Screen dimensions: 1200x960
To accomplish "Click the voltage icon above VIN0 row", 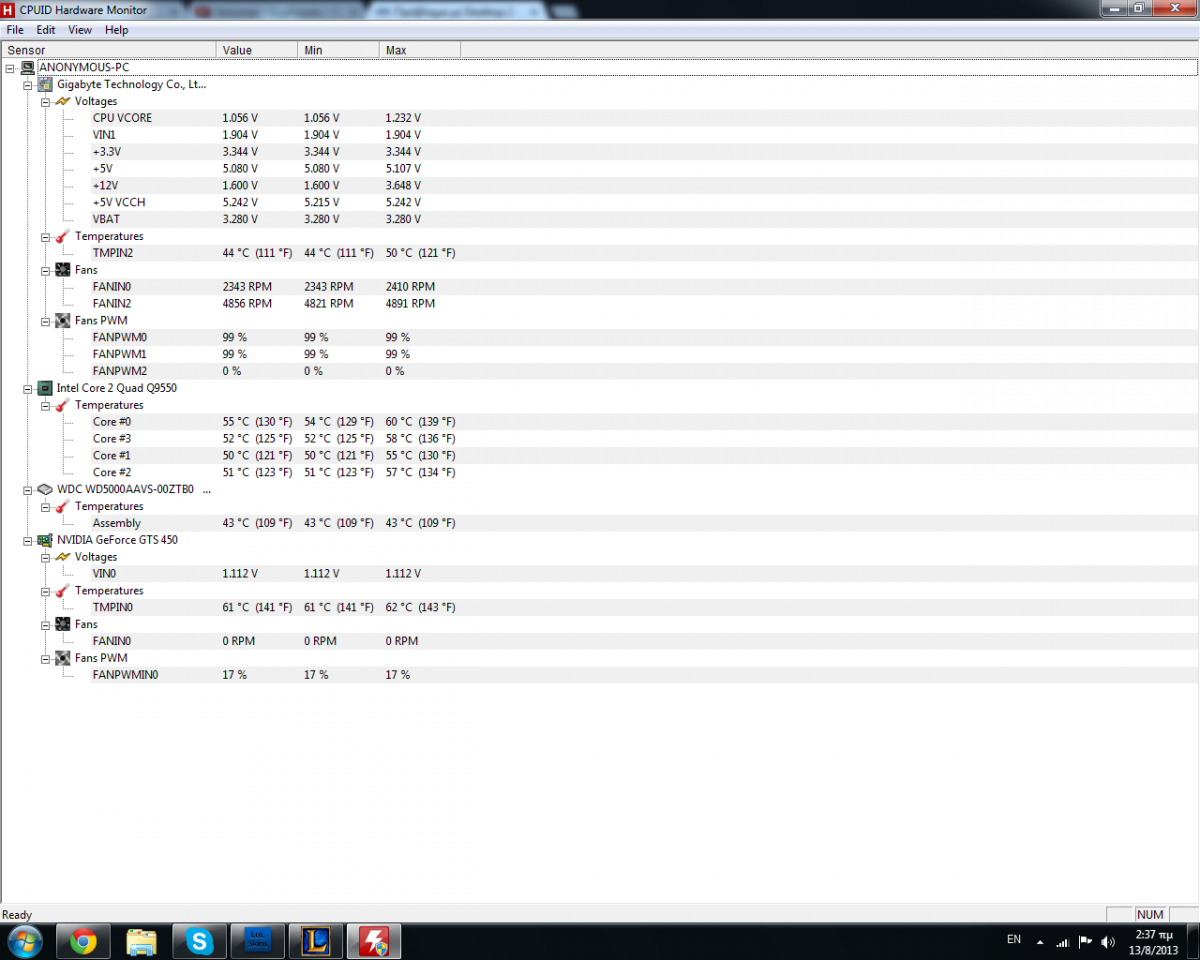I will coord(63,557).
